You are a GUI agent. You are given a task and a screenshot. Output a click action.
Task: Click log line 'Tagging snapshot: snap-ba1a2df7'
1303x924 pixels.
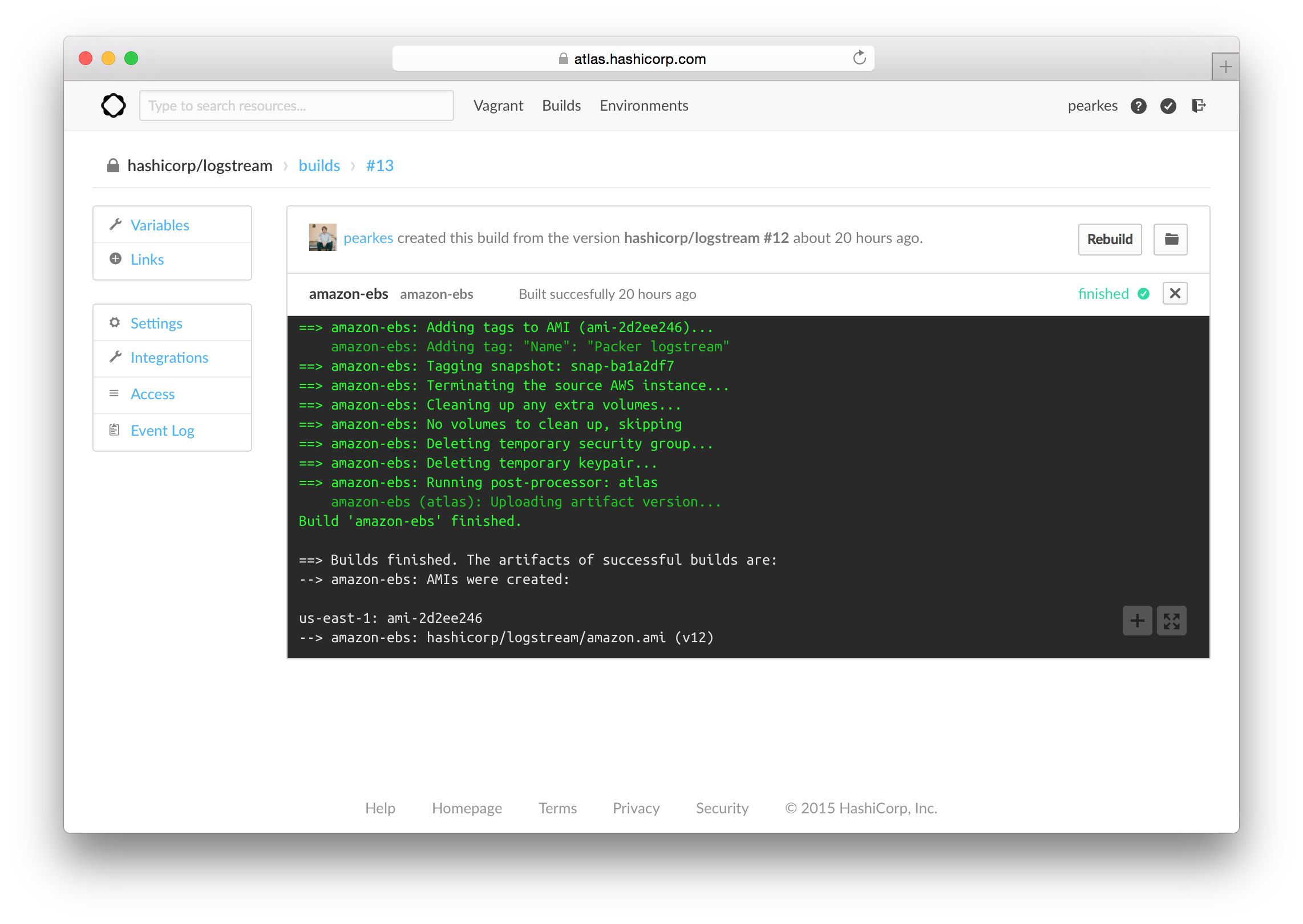550,366
